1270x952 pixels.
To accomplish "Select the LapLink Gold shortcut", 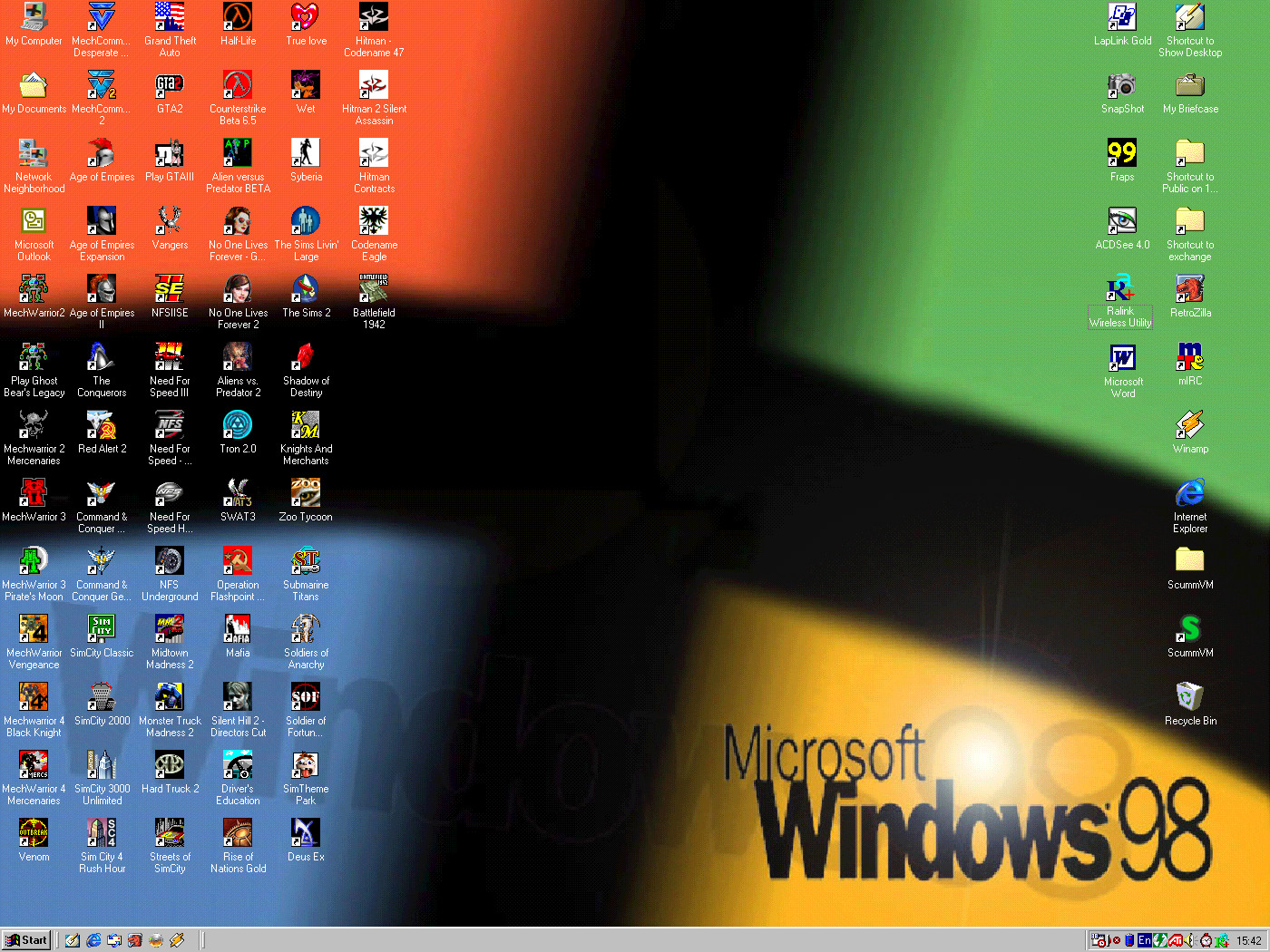I will click(x=1122, y=24).
